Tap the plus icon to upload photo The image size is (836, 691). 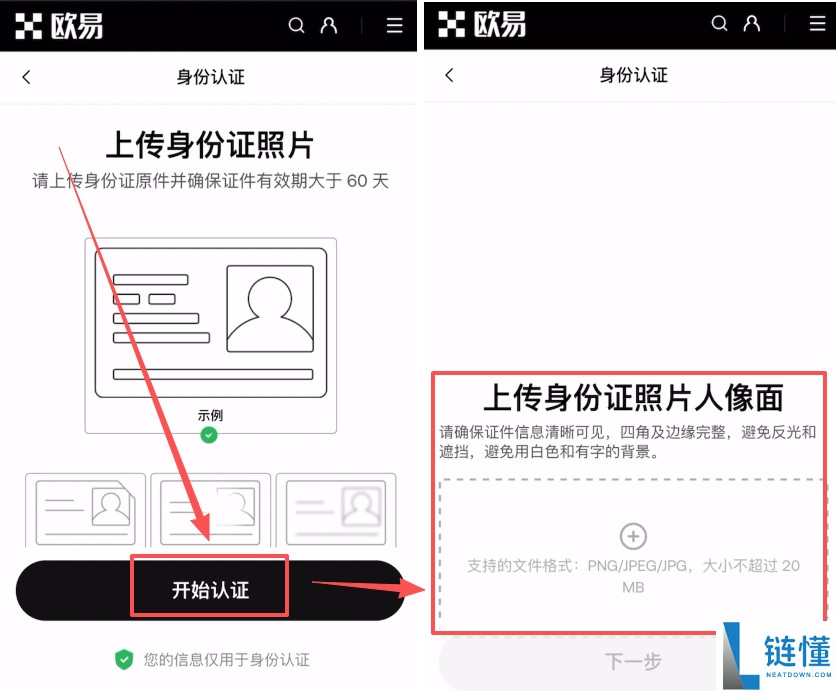[x=633, y=536]
